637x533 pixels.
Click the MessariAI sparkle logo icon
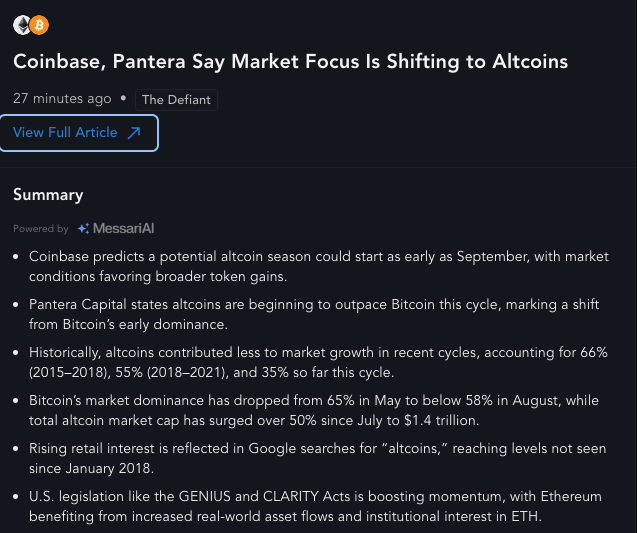tap(83, 229)
